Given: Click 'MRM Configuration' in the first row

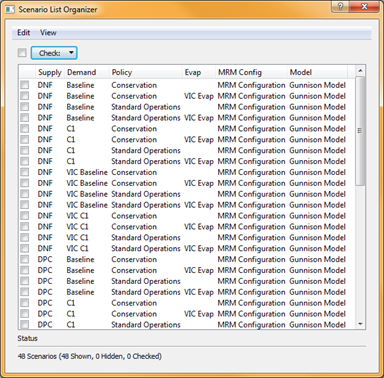Looking at the screenshot, I should click(x=251, y=85).
